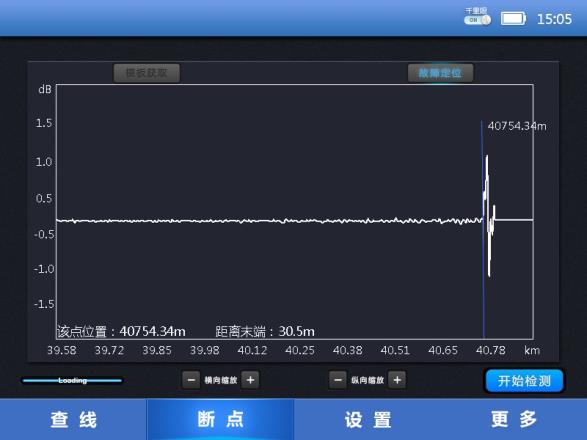Click the 该点位置 40754.34m readout
This screenshot has height=440, width=587.
(121, 331)
